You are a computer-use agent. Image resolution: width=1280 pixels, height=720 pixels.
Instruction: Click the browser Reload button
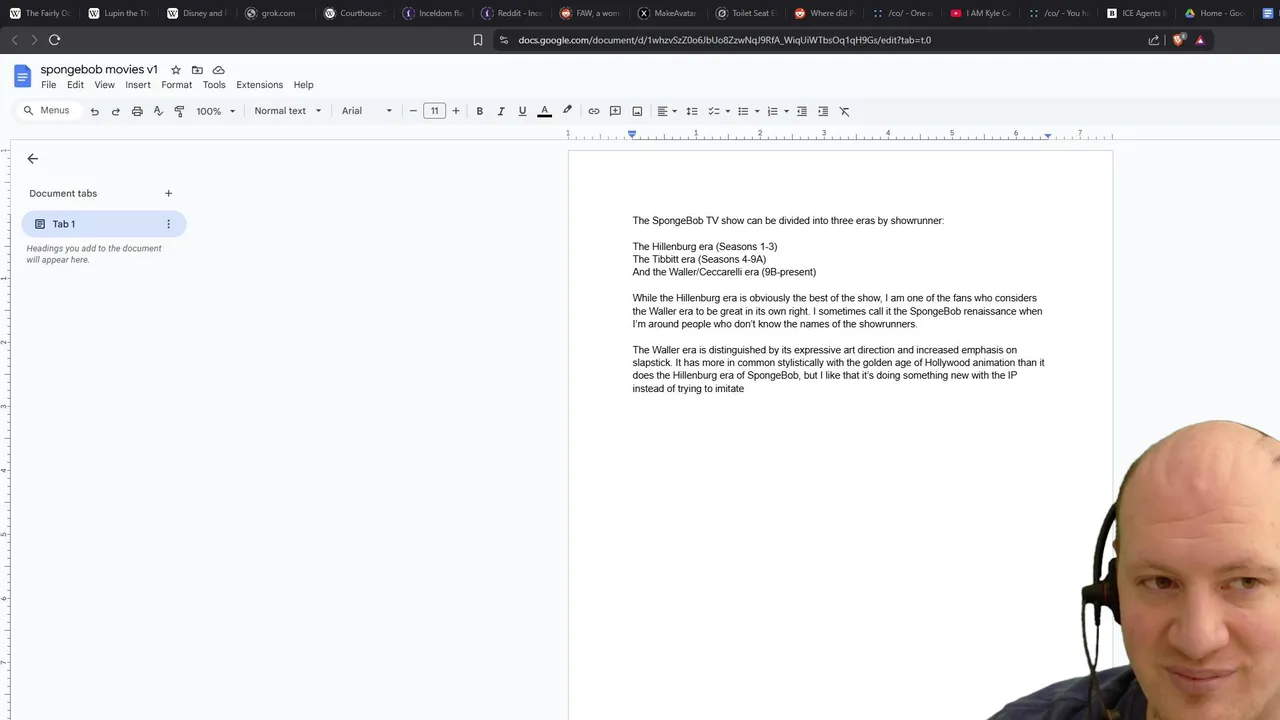54,40
